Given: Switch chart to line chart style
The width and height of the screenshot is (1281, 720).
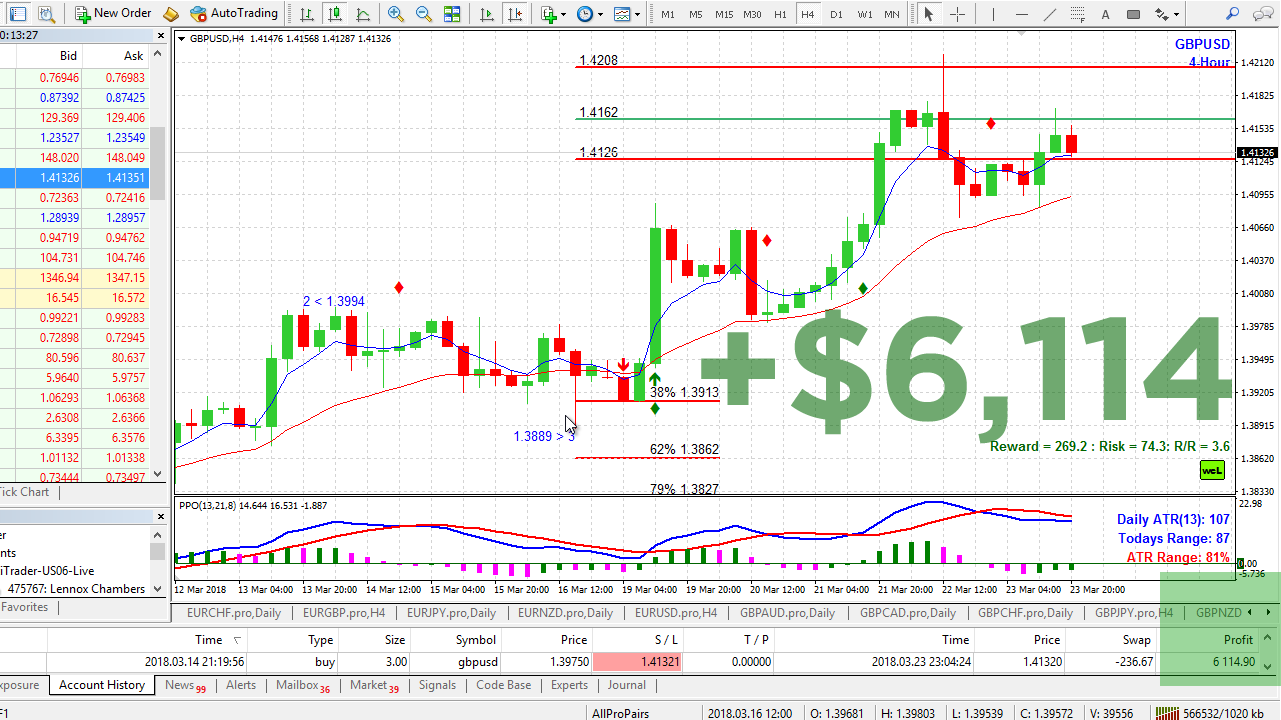Looking at the screenshot, I should 363,14.
